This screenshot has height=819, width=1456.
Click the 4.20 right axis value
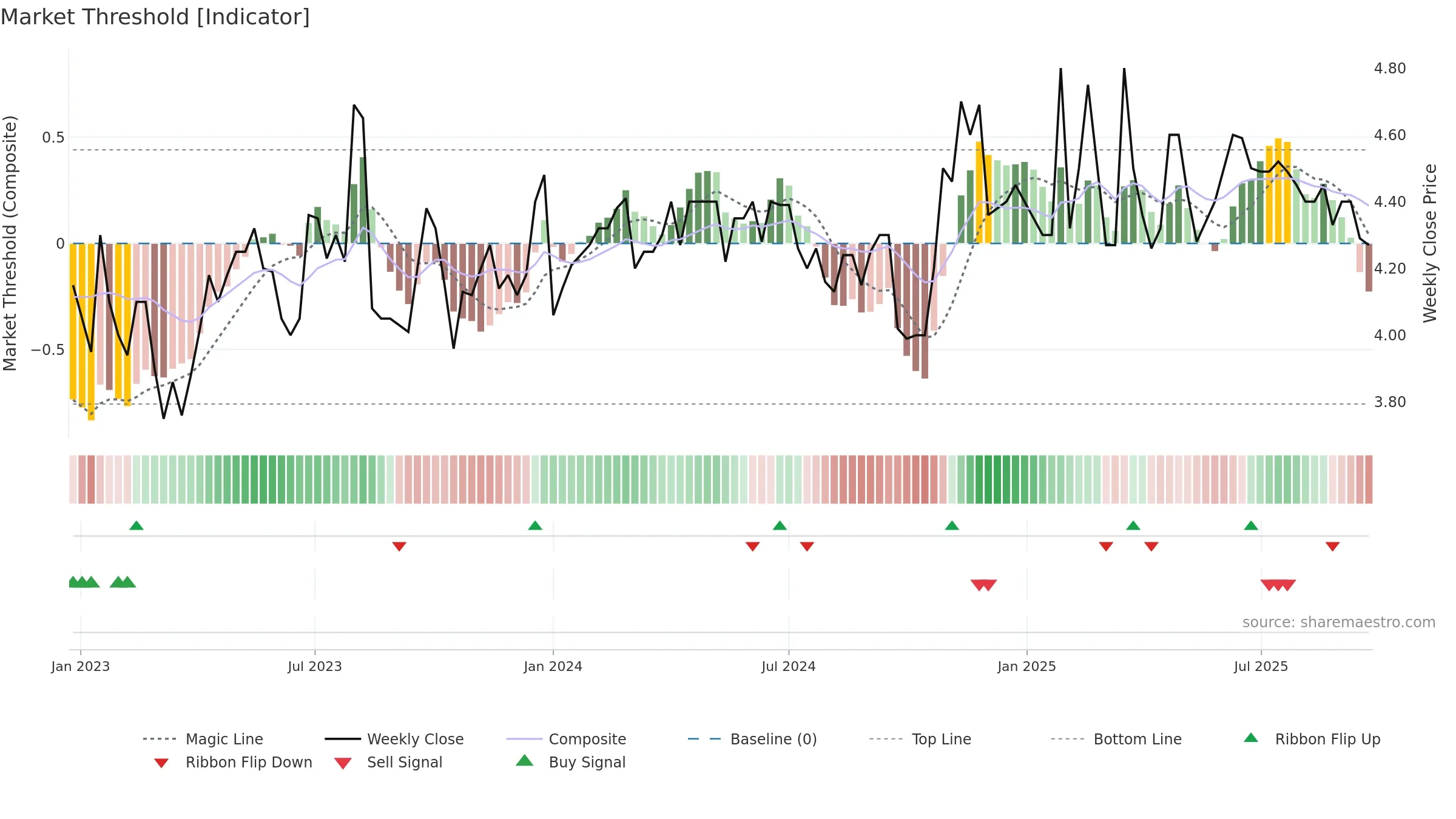pos(1390,268)
